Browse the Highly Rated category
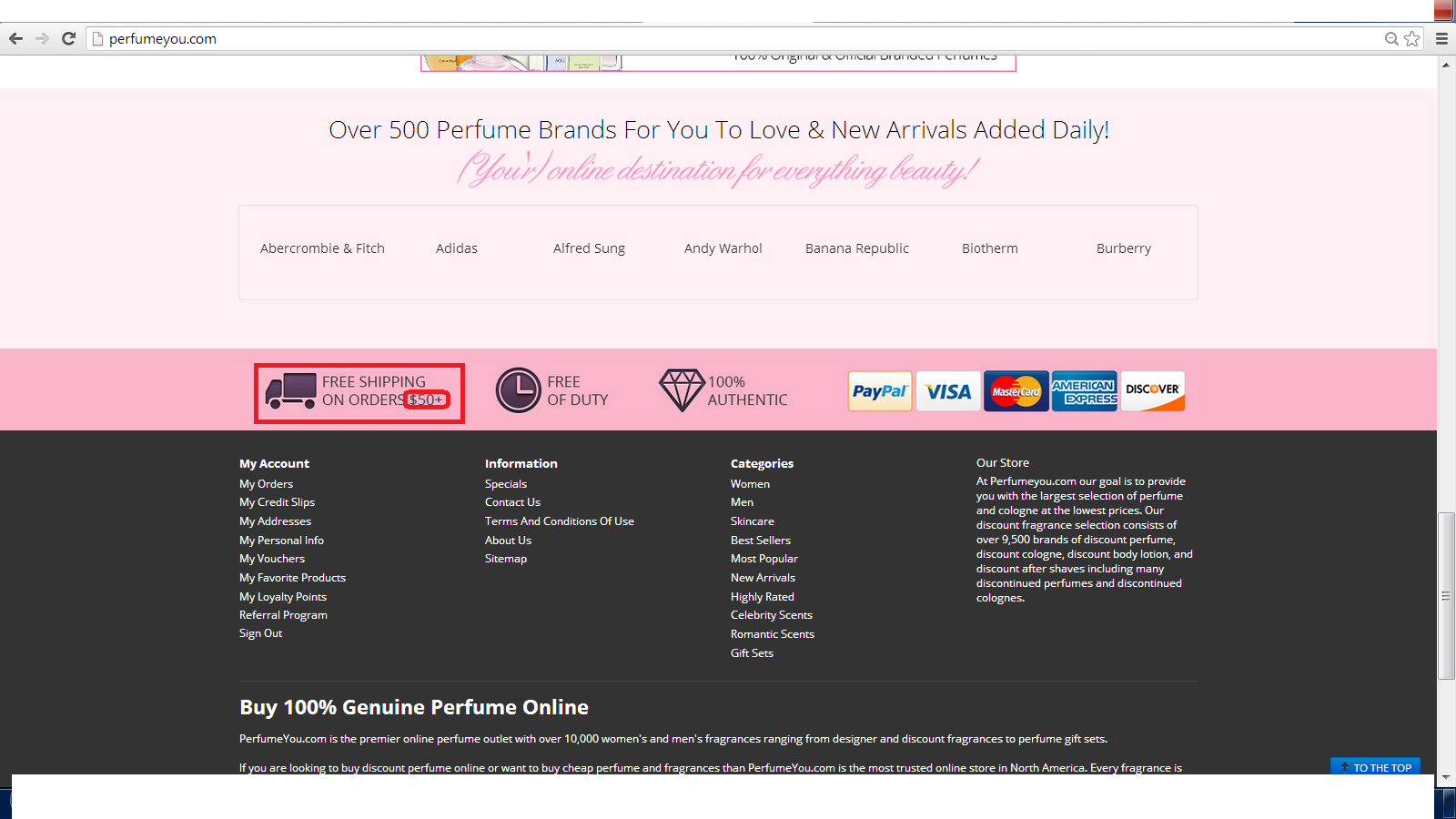 point(763,597)
